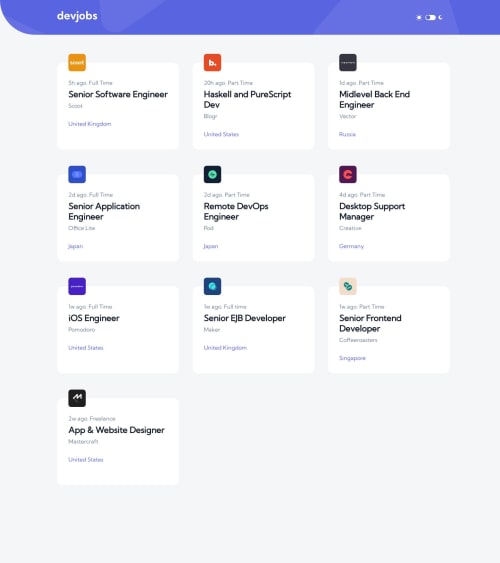
Task: Click 'Singapore' on Coffeeroasters card
Action: coord(352,358)
